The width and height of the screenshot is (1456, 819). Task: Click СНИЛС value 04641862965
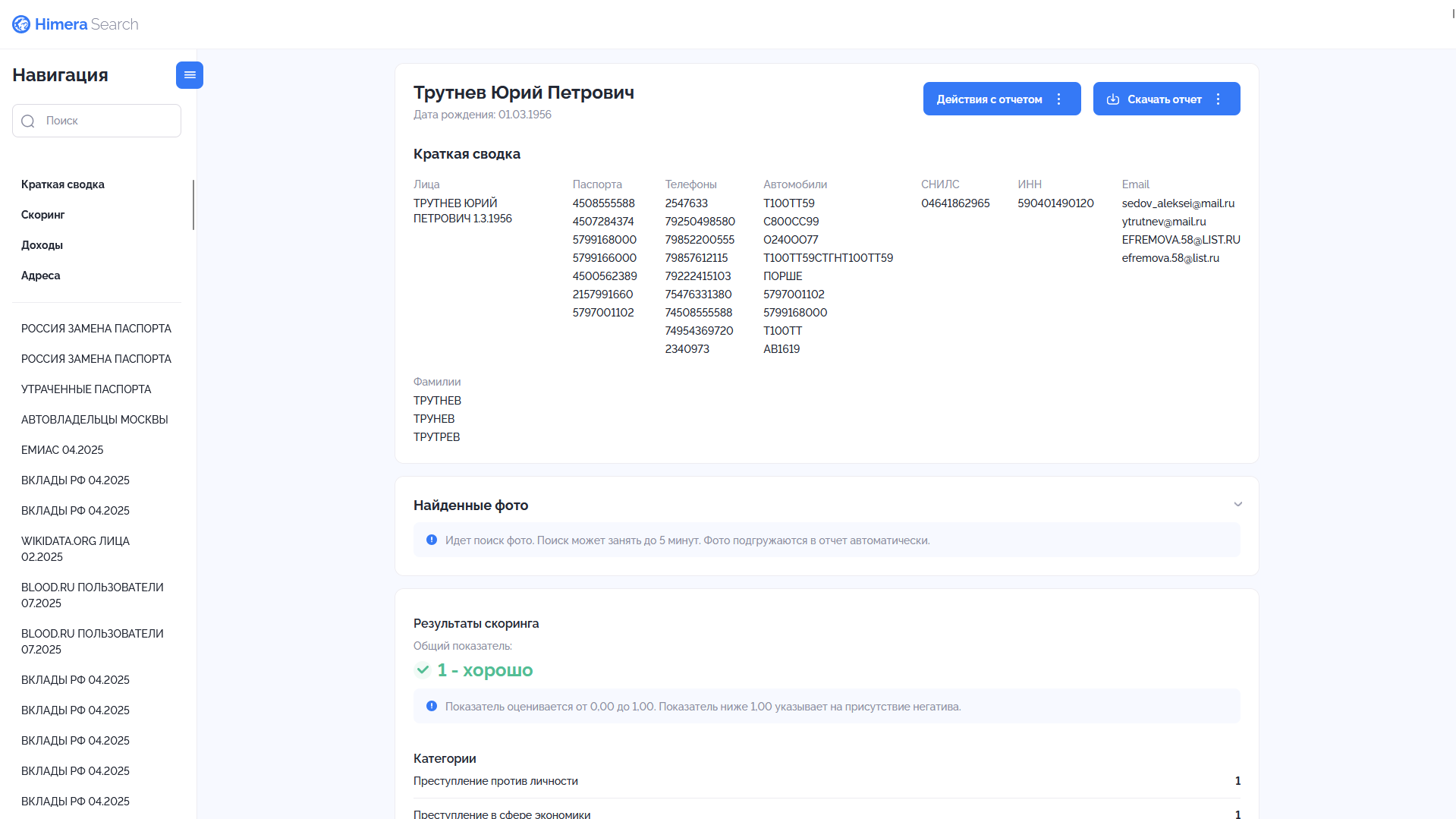(x=956, y=203)
